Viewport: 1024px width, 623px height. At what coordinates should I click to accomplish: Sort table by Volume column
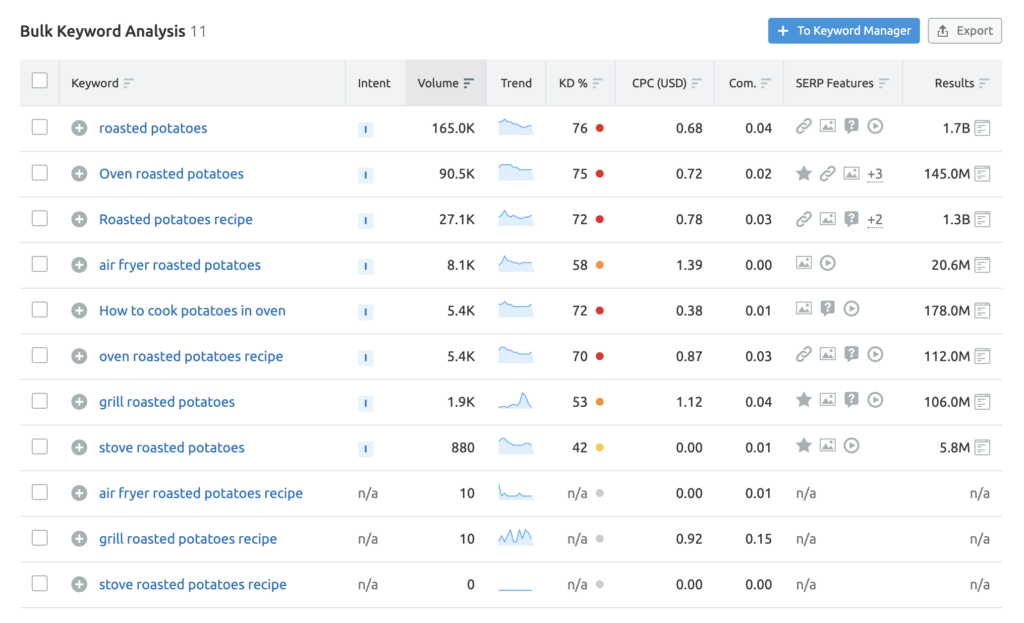[x=445, y=83]
